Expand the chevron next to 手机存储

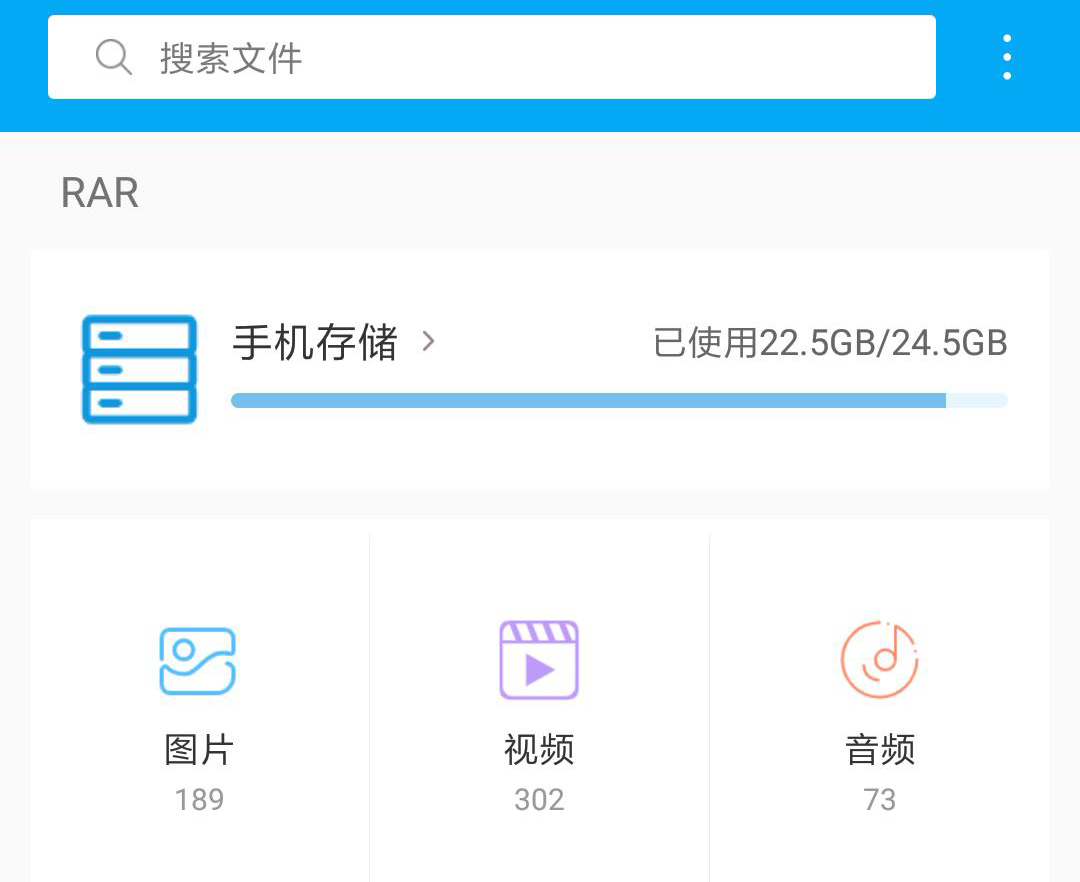[428, 342]
